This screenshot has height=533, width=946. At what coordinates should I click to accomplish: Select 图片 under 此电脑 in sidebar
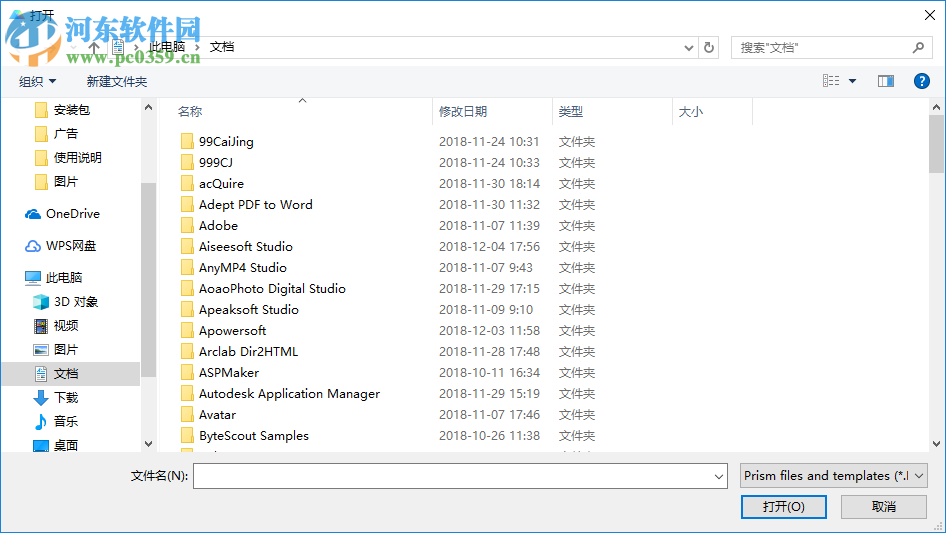(x=66, y=349)
